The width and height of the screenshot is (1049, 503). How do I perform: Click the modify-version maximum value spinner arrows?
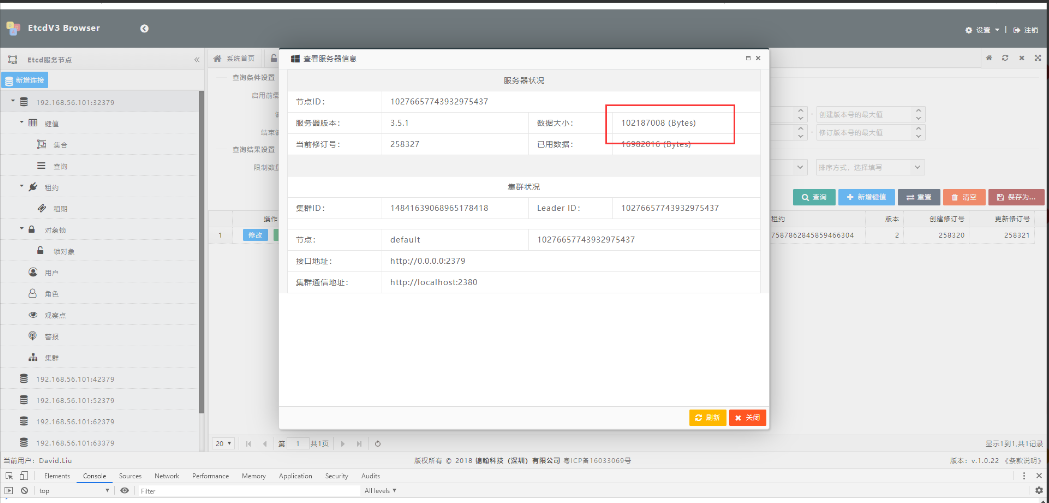pyautogui.click(x=919, y=132)
